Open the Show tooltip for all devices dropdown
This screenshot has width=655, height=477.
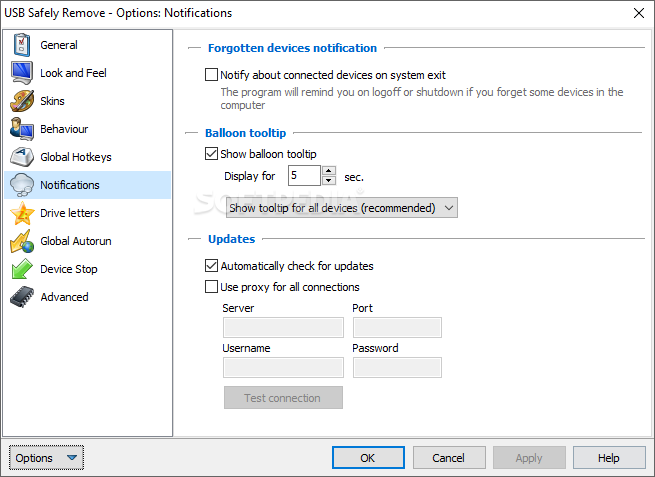click(342, 208)
